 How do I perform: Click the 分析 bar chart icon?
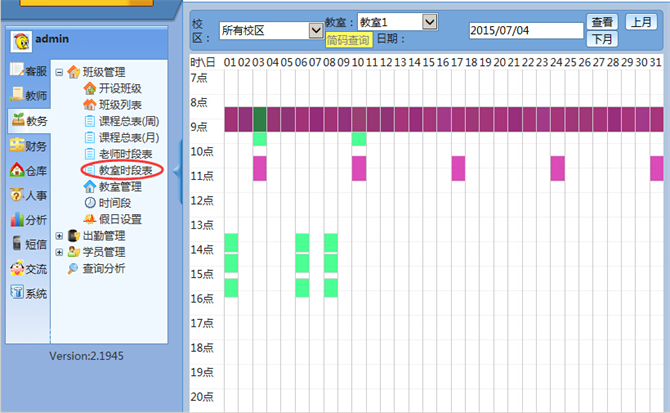(17, 220)
